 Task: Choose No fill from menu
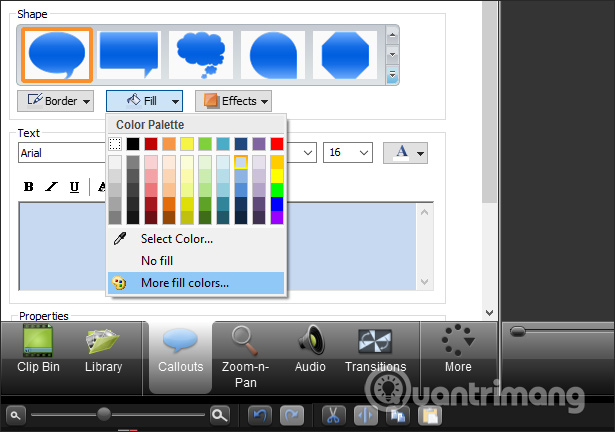click(196, 261)
